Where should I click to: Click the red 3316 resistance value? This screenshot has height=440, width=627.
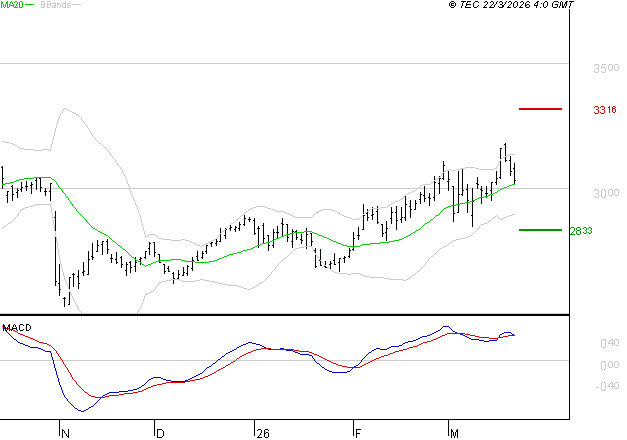tap(605, 110)
